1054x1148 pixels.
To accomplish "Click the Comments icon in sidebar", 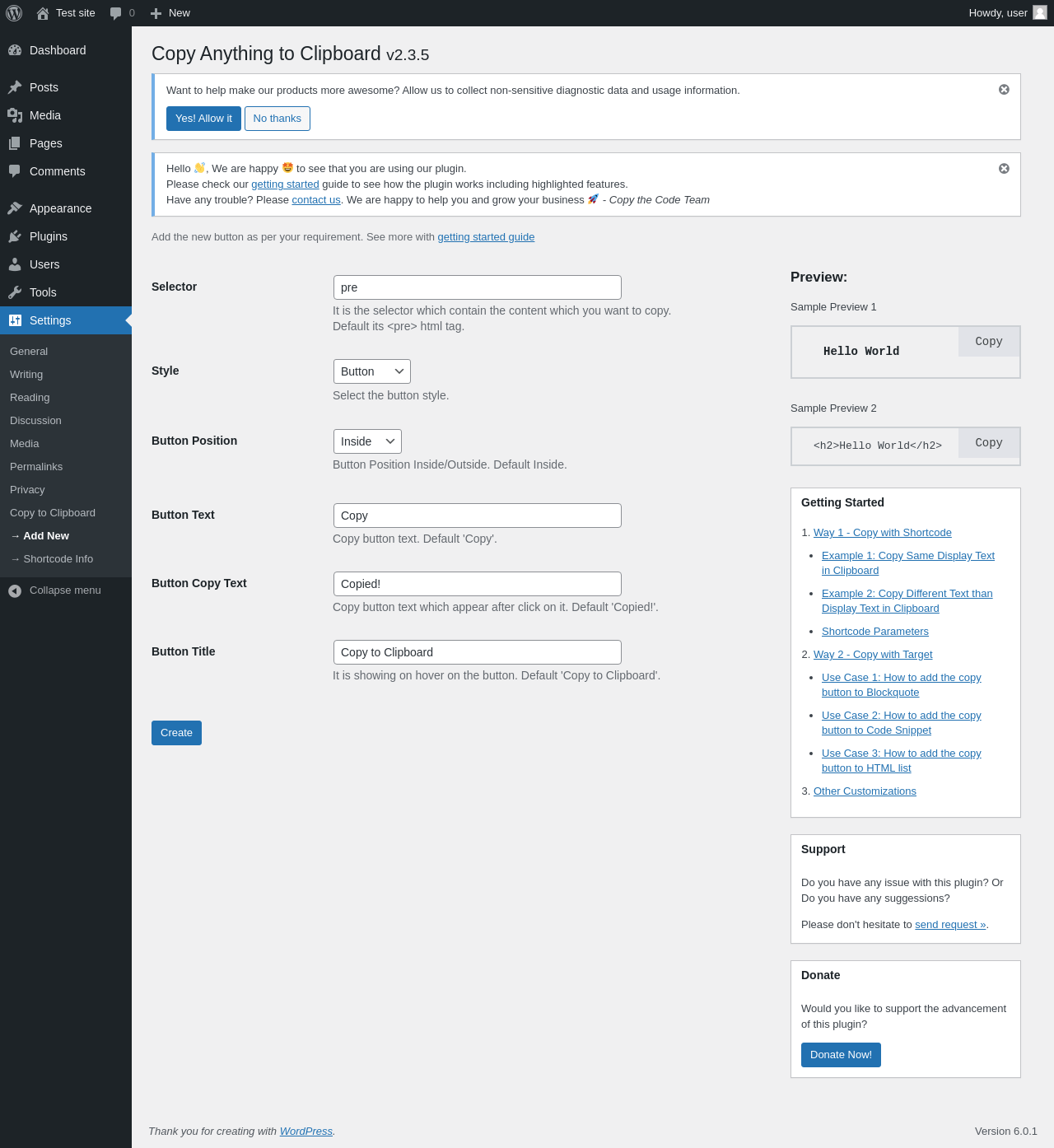I will pyautogui.click(x=15, y=171).
